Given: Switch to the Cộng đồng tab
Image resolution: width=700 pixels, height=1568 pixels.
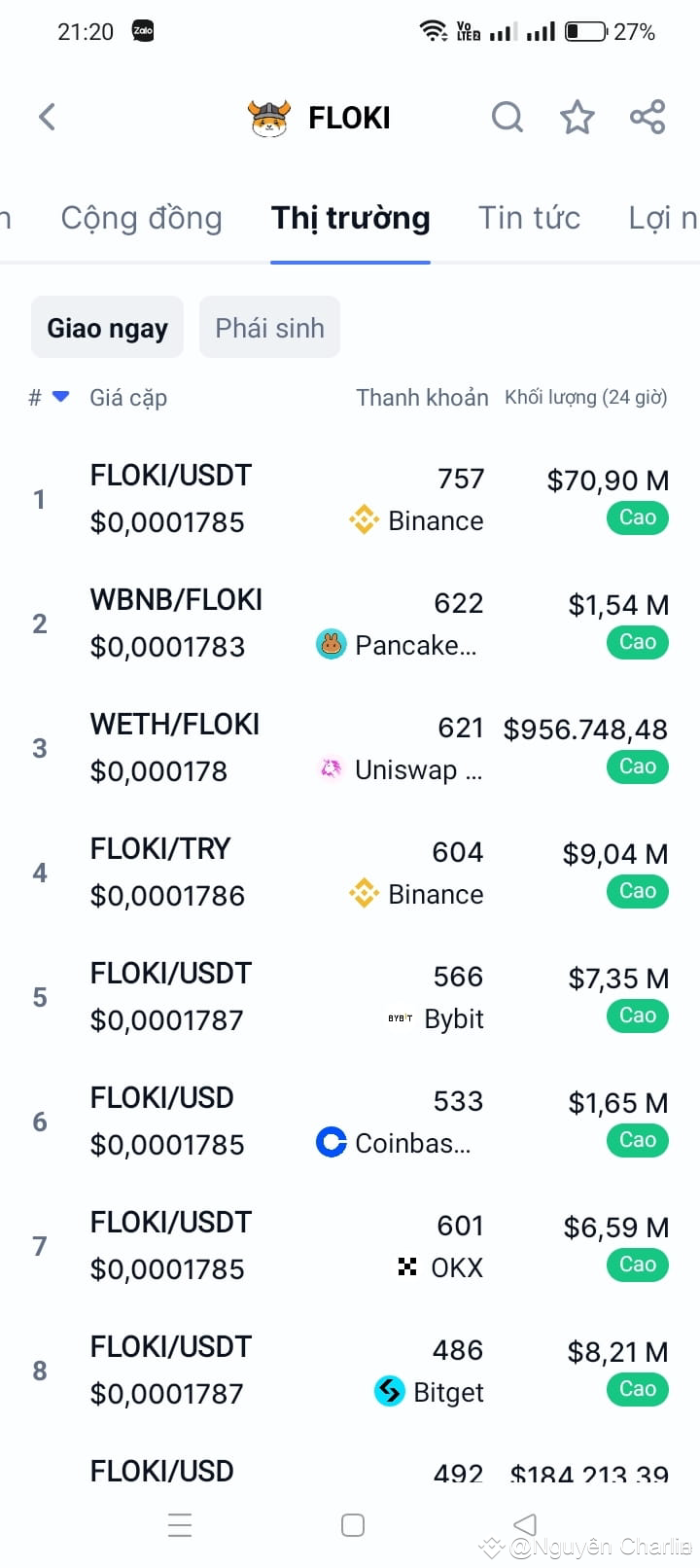Looking at the screenshot, I should click(142, 218).
